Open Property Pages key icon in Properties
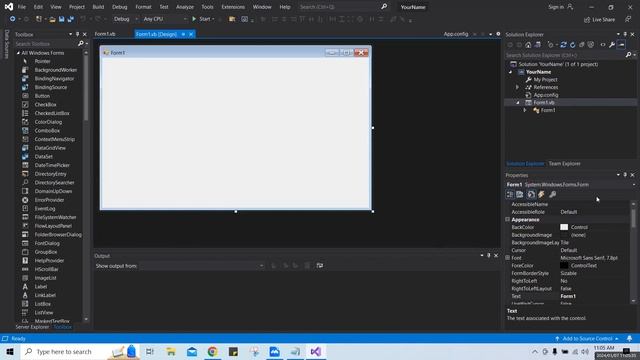640x360 pixels. 552,194
